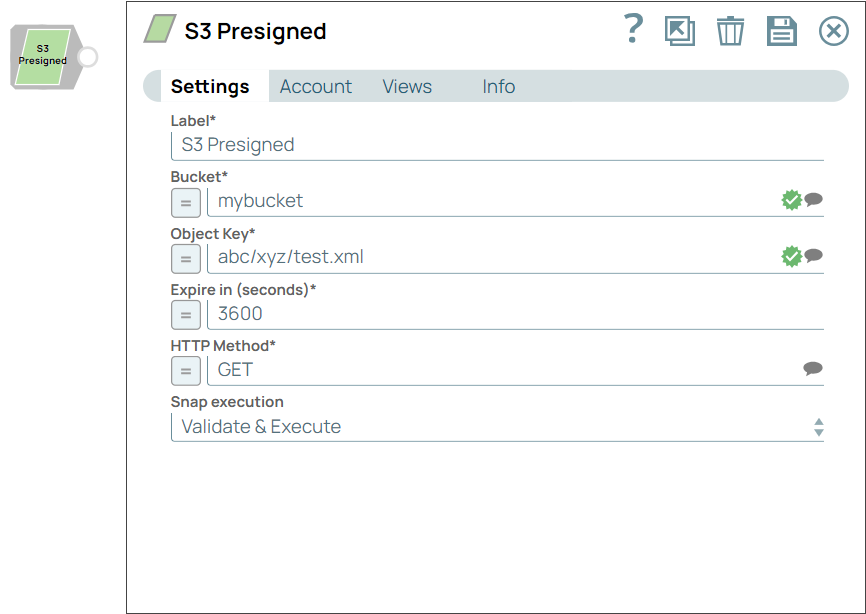This screenshot has height=614, width=866.
Task: Toggle expression mode for Bucket field
Action: [x=185, y=203]
